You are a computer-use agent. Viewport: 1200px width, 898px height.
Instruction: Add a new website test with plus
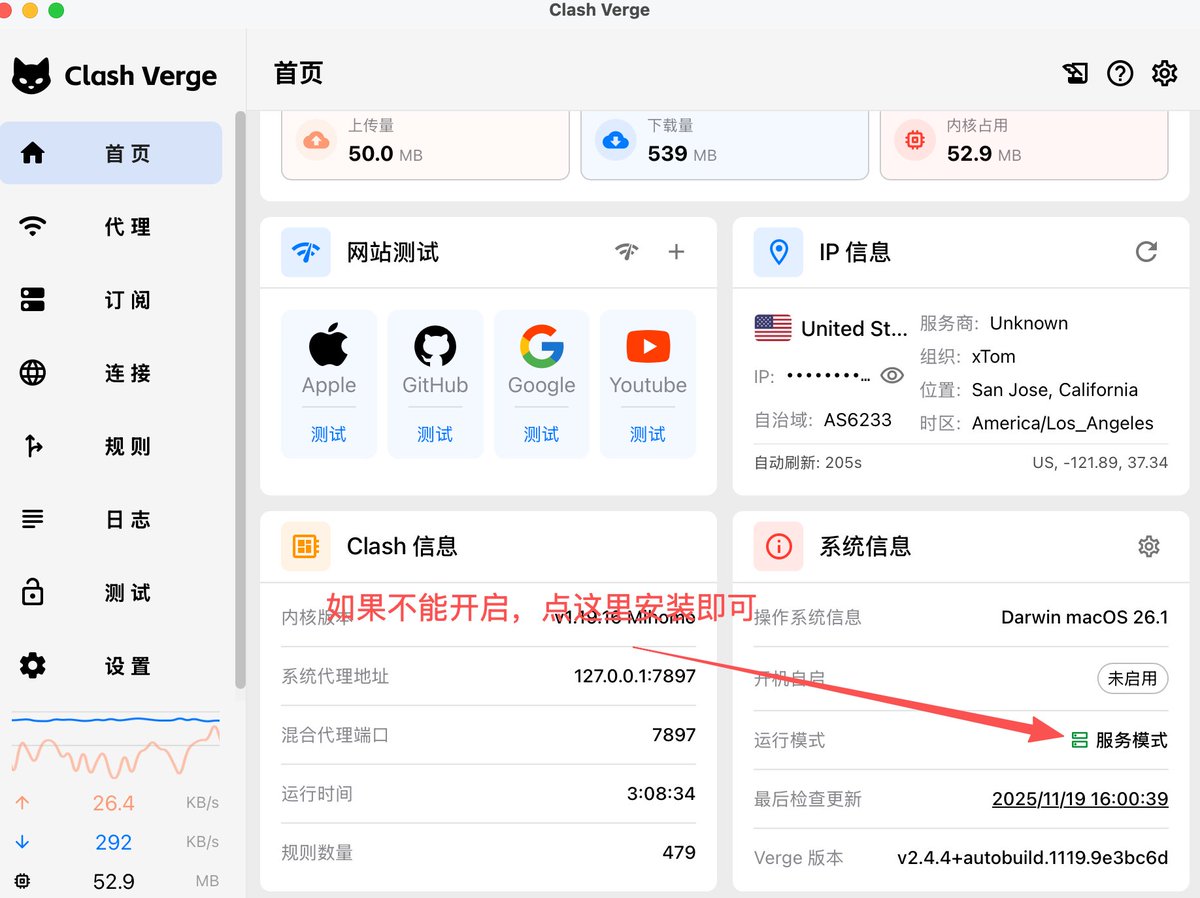(676, 252)
